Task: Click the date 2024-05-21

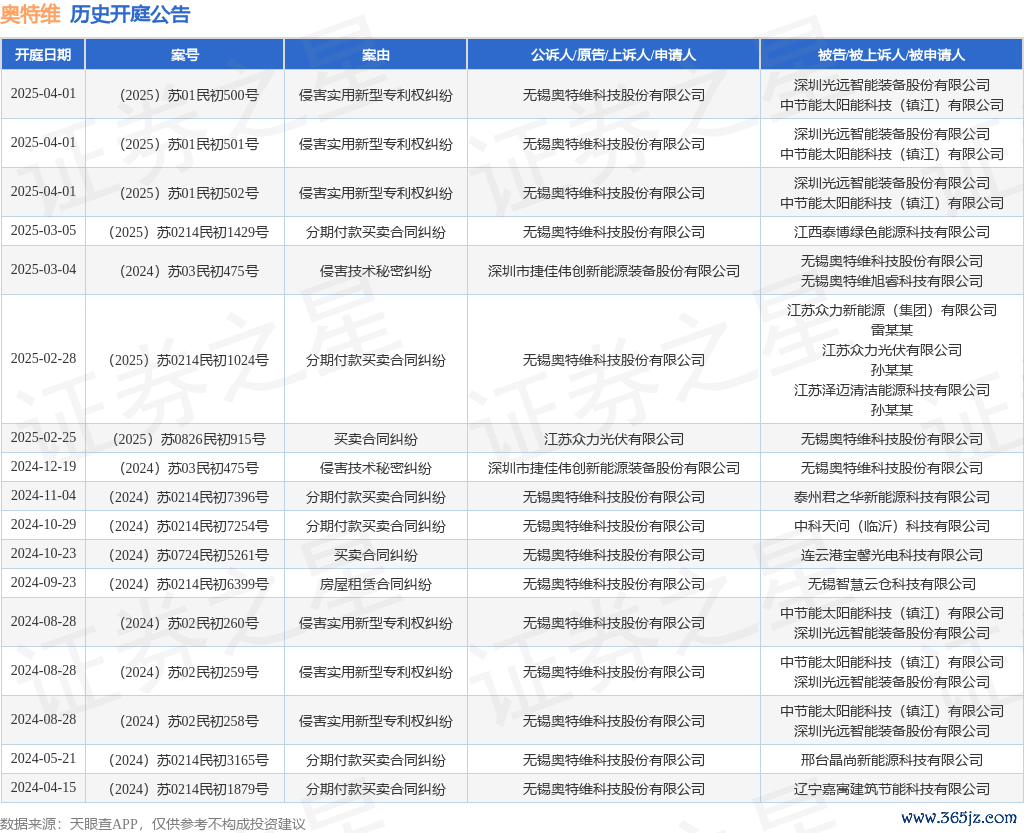Action: coord(43,759)
